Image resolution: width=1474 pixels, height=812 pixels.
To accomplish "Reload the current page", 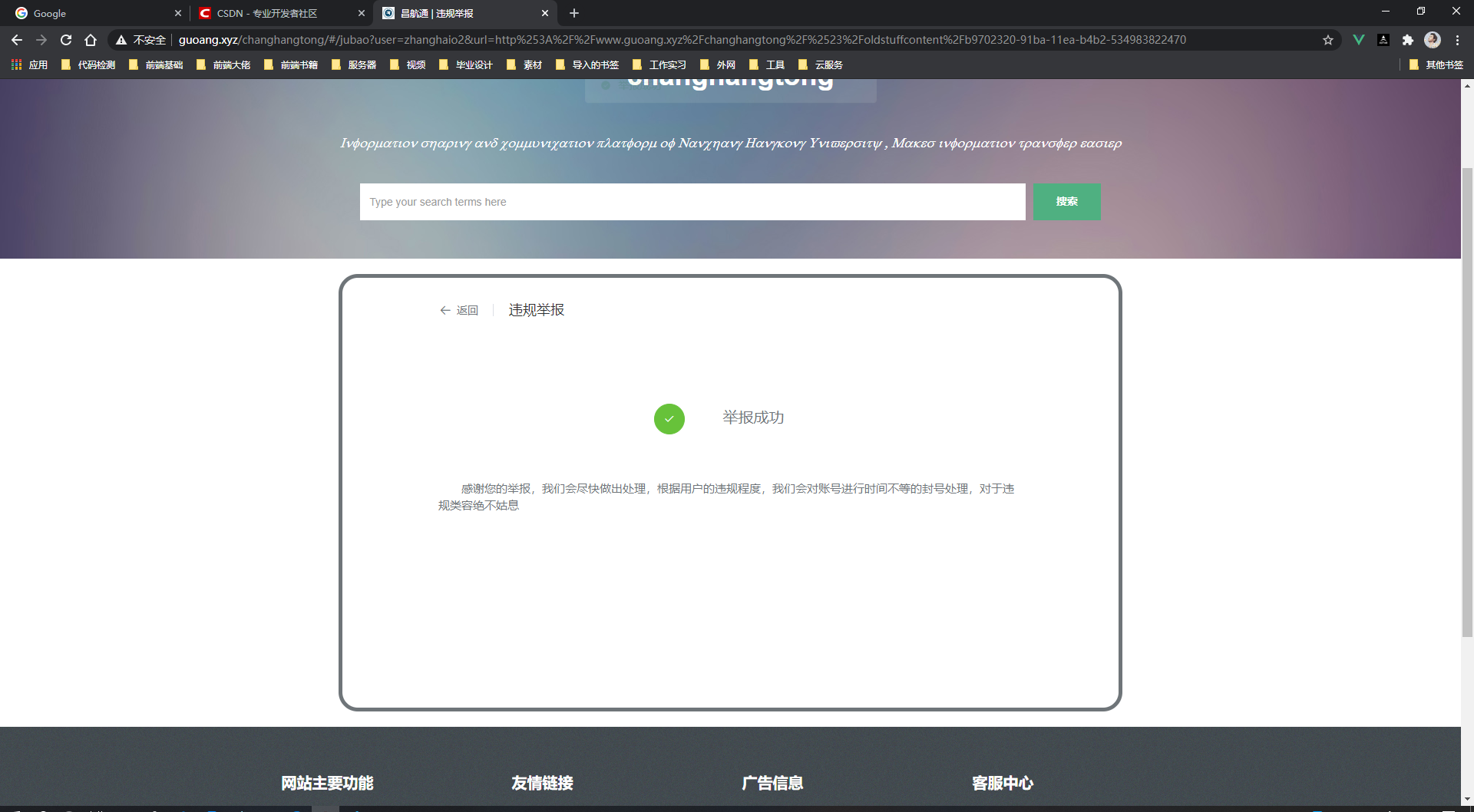I will (x=66, y=40).
